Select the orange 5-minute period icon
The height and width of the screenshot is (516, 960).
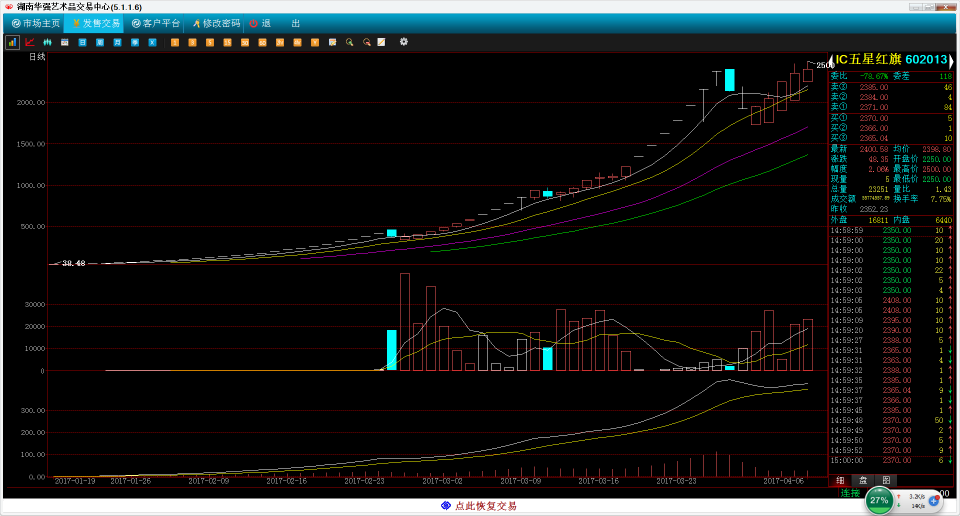point(210,42)
